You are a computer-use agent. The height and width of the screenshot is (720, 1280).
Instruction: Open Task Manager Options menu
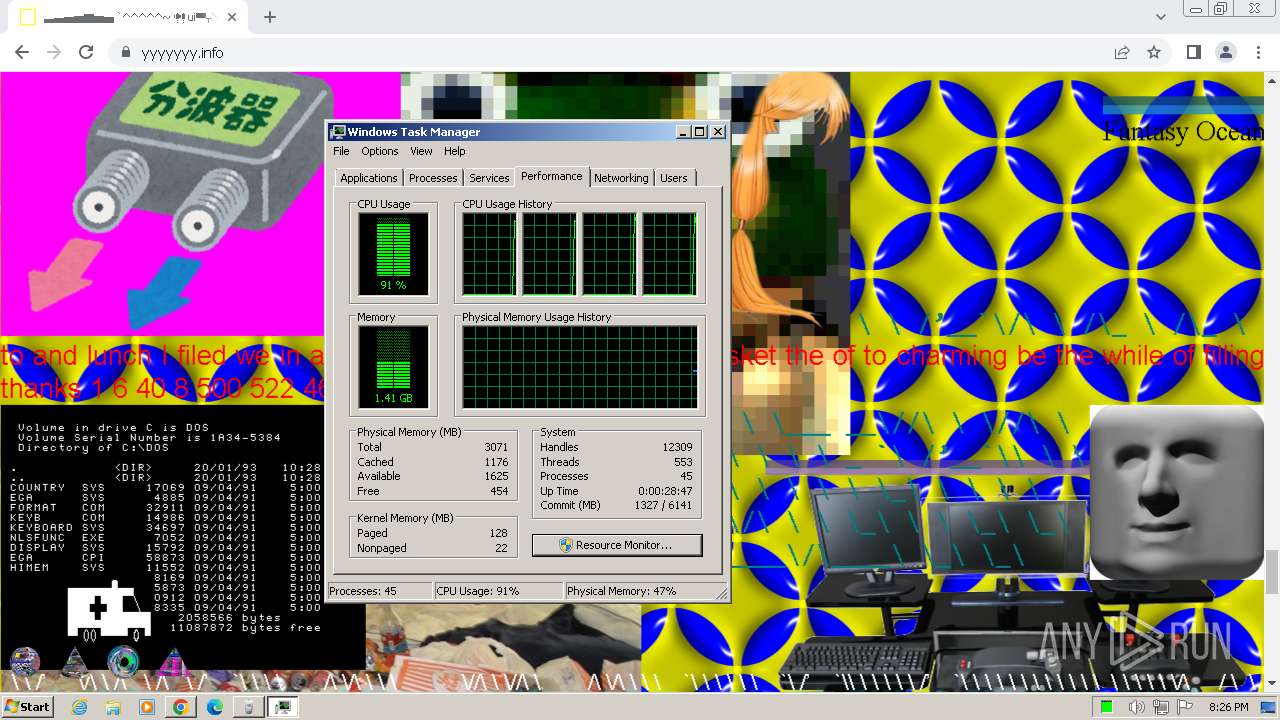380,151
